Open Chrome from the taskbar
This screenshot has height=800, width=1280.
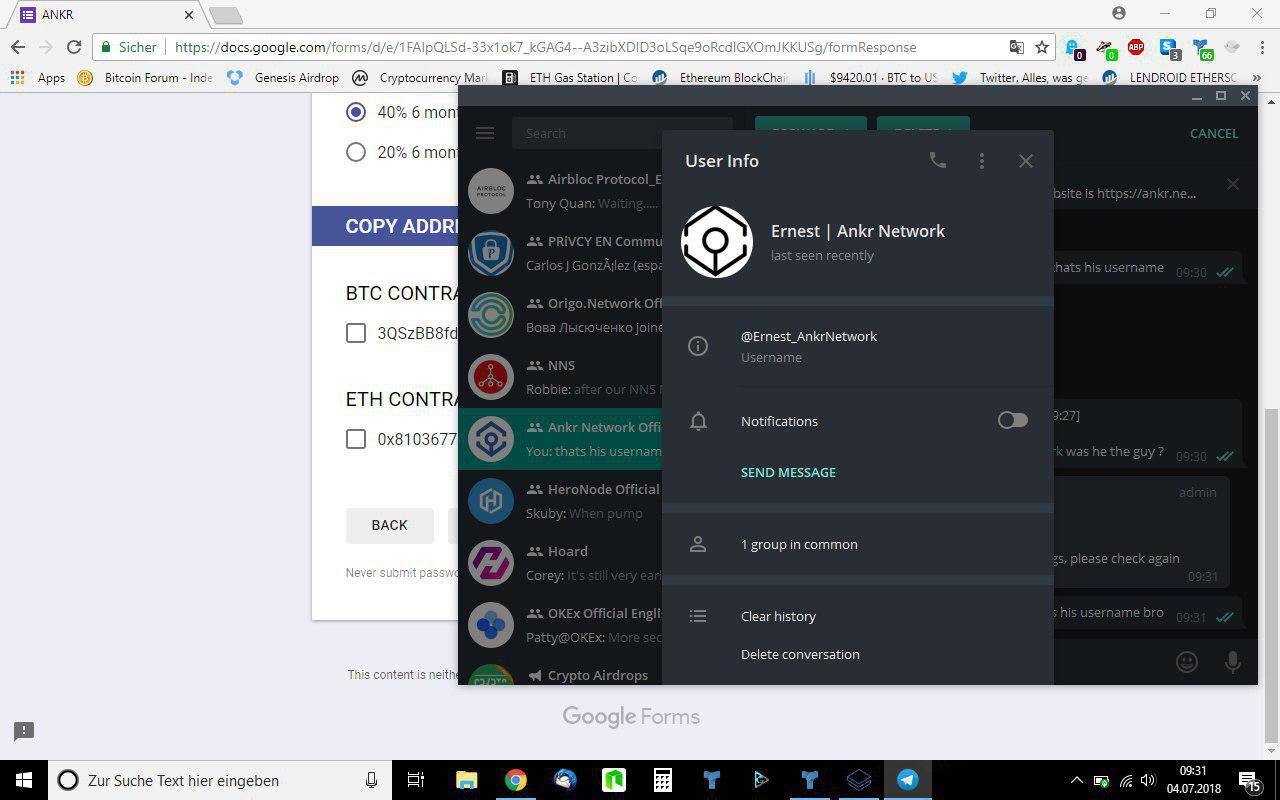tap(515, 780)
